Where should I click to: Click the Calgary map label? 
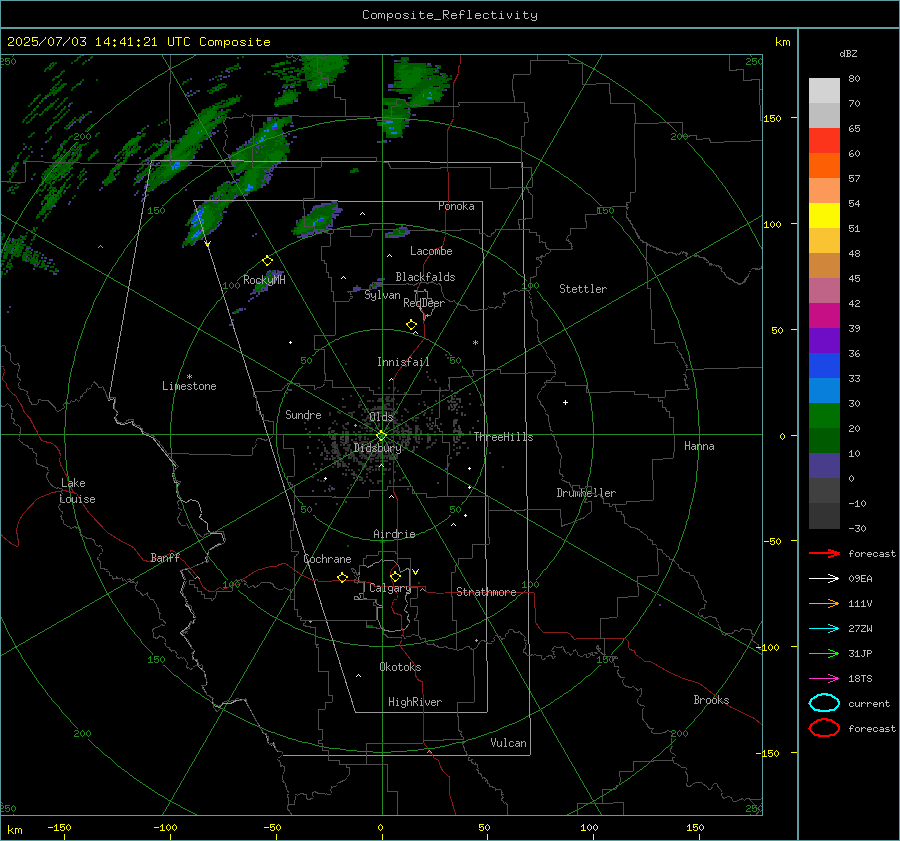pos(390,588)
